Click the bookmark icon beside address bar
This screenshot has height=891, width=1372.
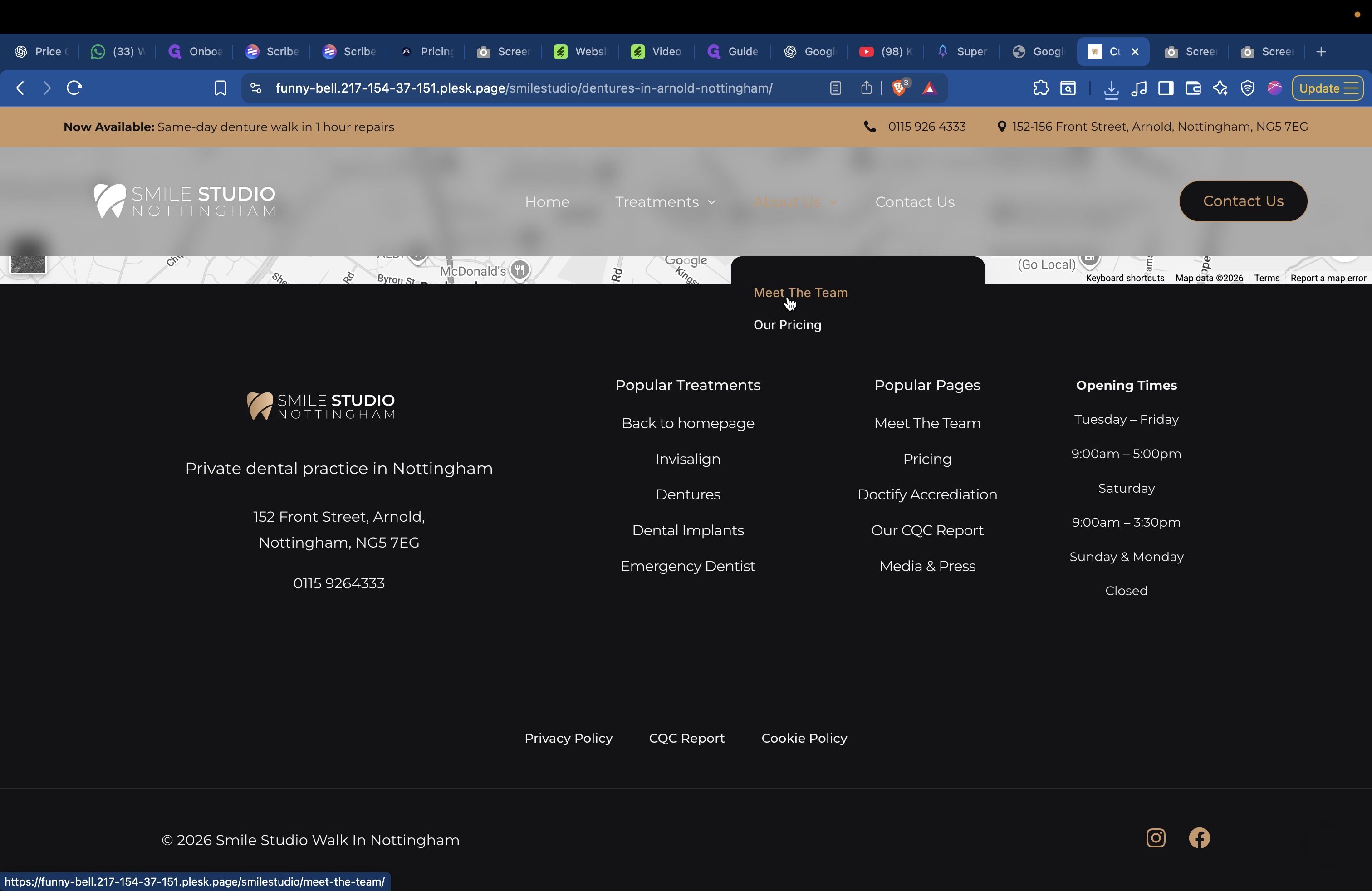(x=220, y=88)
